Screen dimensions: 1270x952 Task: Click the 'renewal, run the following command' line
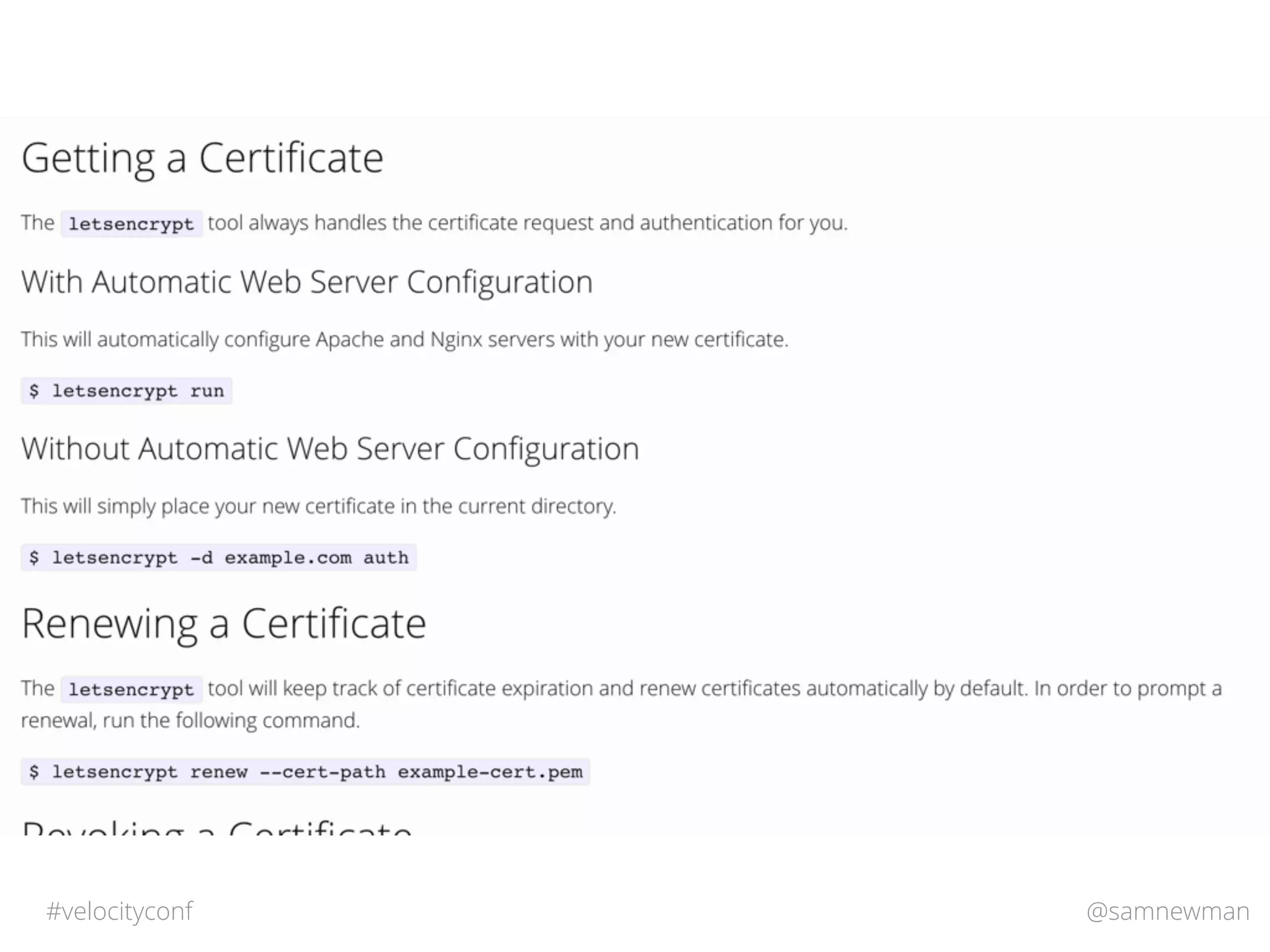[x=190, y=721]
